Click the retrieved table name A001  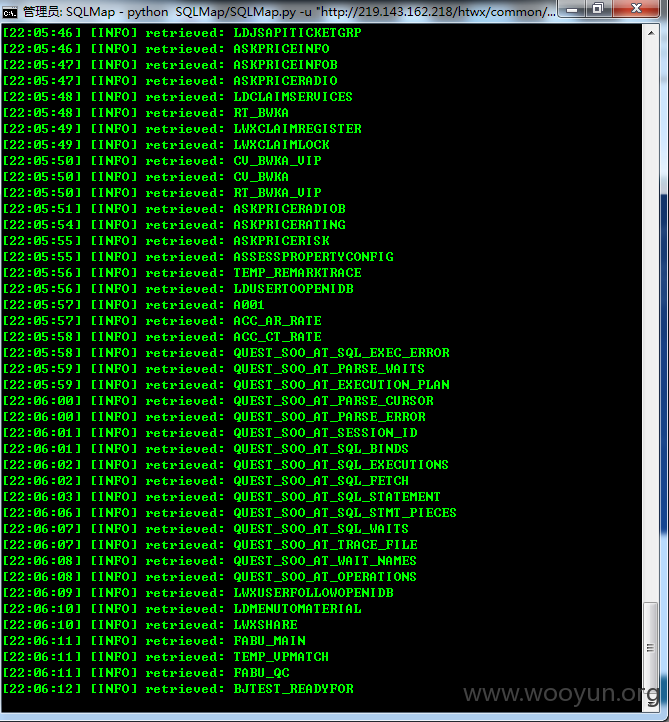pyautogui.click(x=249, y=305)
